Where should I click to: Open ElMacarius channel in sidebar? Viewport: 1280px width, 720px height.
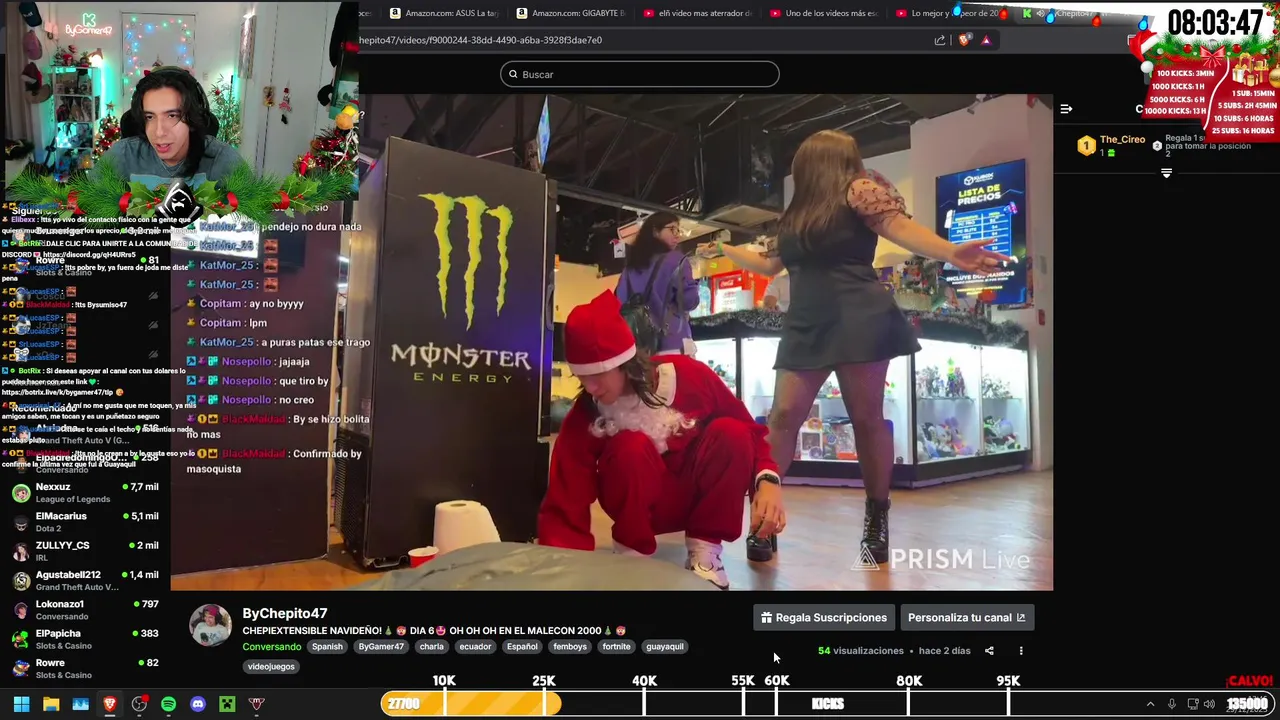coord(85,522)
